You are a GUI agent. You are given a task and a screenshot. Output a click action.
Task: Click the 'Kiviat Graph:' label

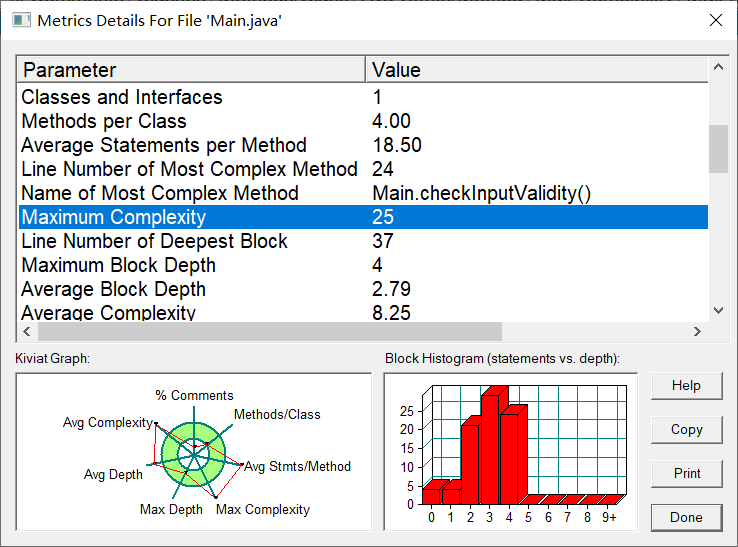(52, 359)
